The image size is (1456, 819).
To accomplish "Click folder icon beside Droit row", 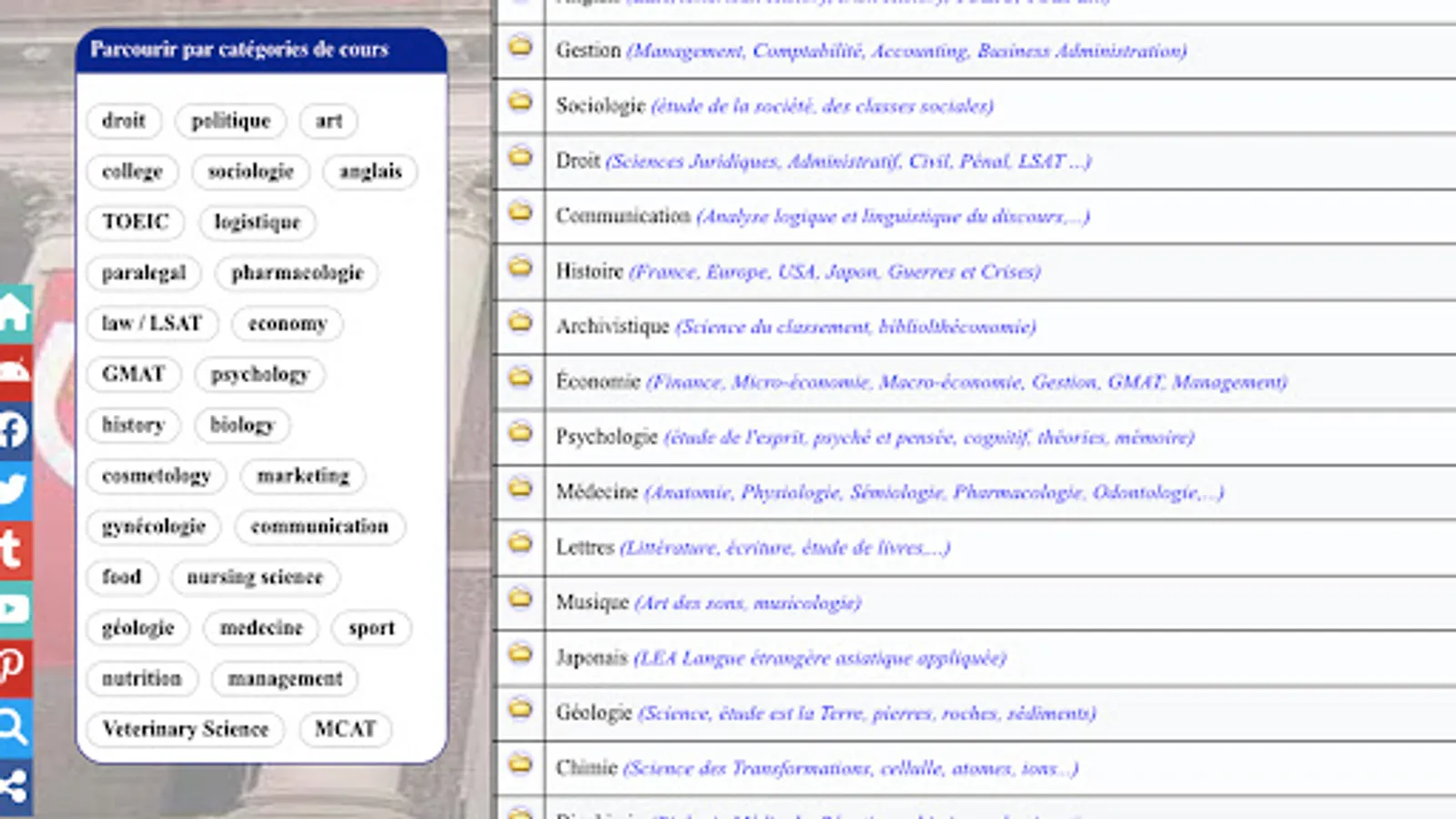I will pos(521,157).
